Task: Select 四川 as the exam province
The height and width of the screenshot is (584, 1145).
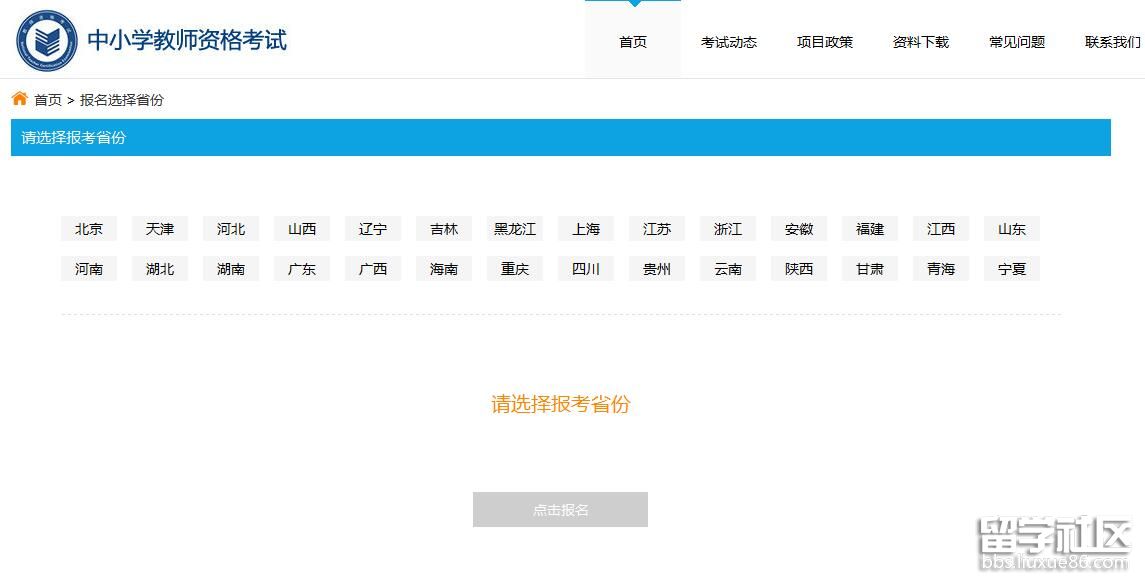Action: coord(585,268)
